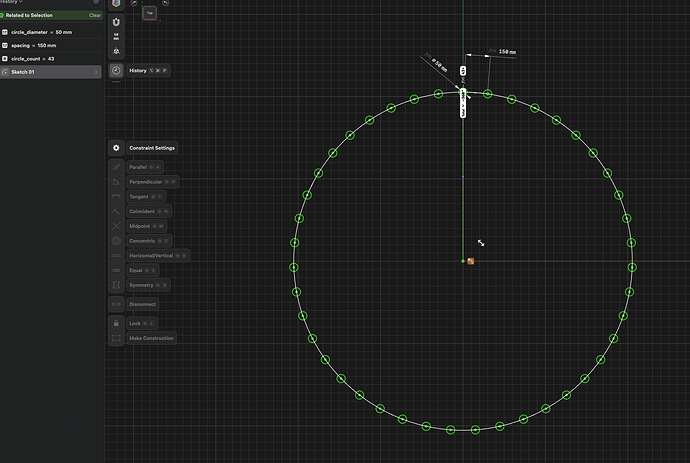Image resolution: width=690 pixels, height=463 pixels.
Task: Open the visual style cube icon
Action: pos(116,4)
